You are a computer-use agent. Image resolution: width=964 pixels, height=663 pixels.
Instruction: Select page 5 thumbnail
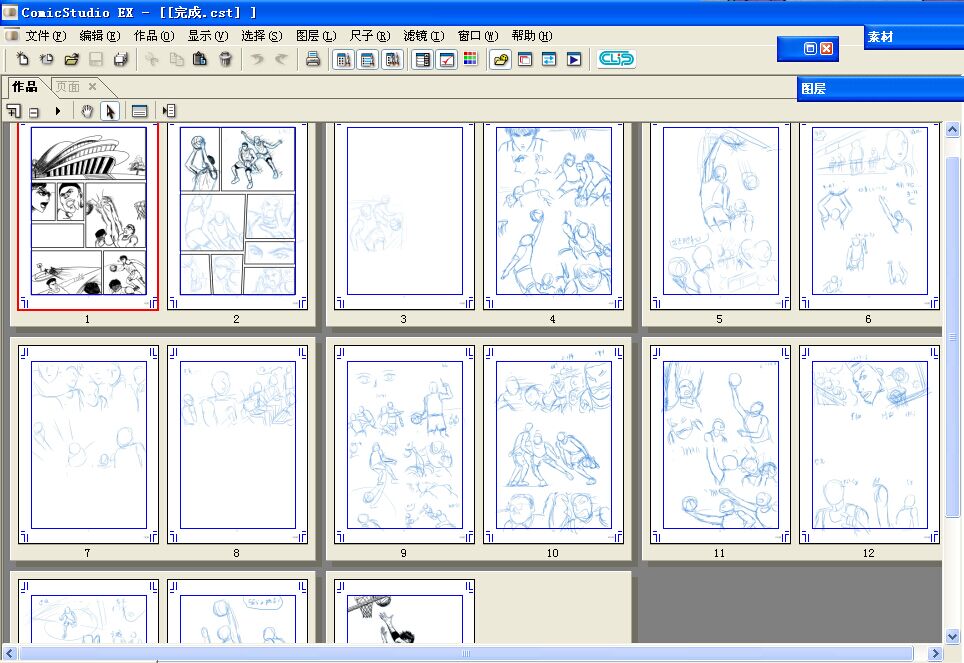(x=721, y=216)
